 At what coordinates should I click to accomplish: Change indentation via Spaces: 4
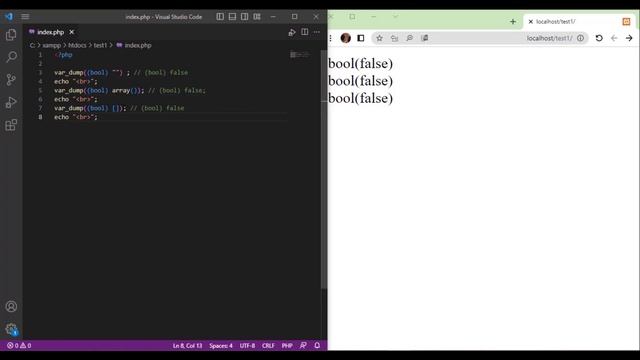pos(221,345)
